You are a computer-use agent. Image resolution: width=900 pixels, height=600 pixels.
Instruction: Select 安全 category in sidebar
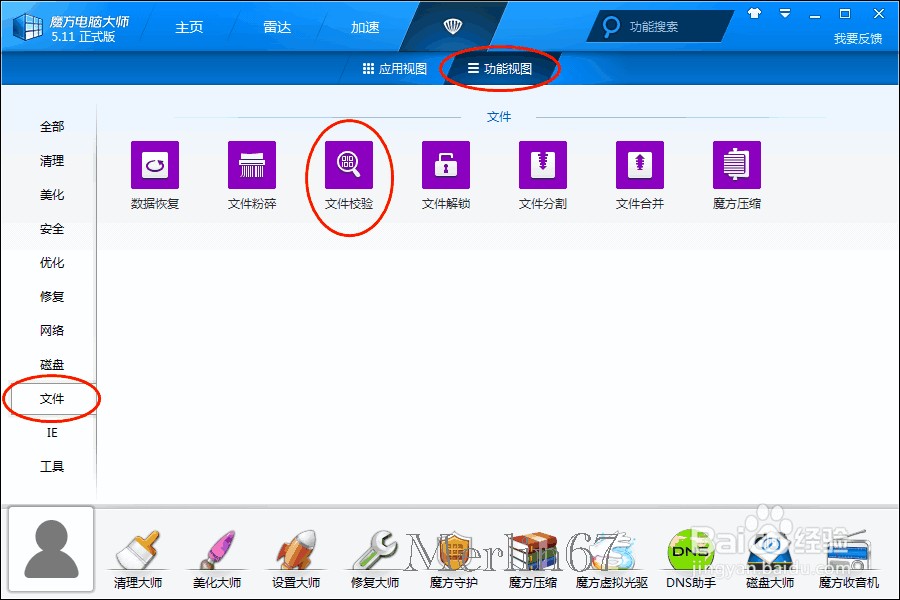point(52,229)
